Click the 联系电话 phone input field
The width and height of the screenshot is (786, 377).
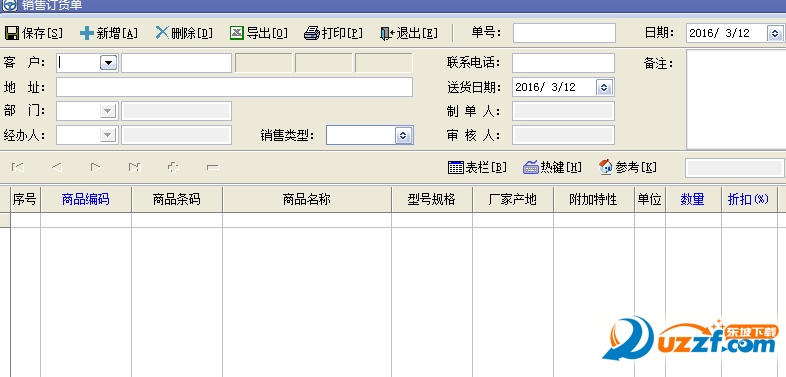(x=563, y=63)
